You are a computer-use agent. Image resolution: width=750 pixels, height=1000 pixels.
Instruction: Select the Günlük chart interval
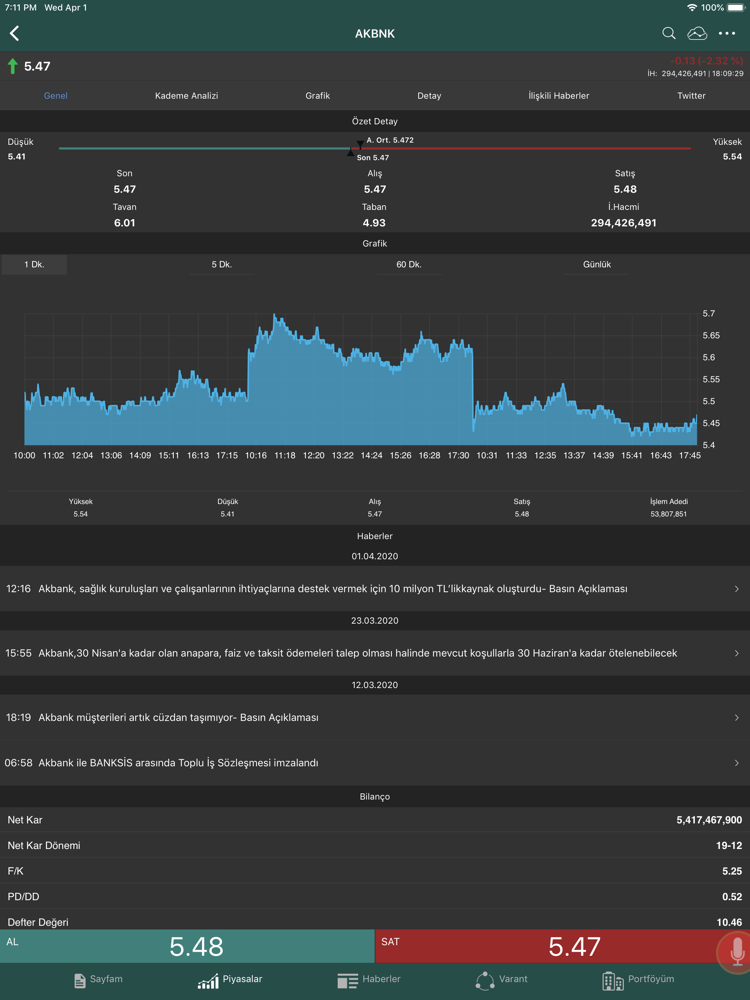click(x=597, y=265)
